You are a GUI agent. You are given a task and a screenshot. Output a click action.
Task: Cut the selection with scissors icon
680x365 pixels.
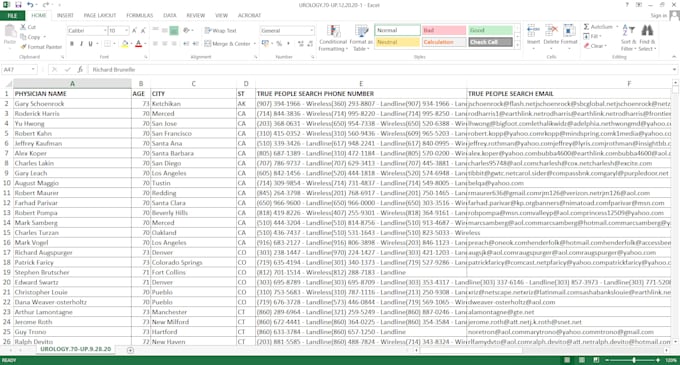coord(28,27)
